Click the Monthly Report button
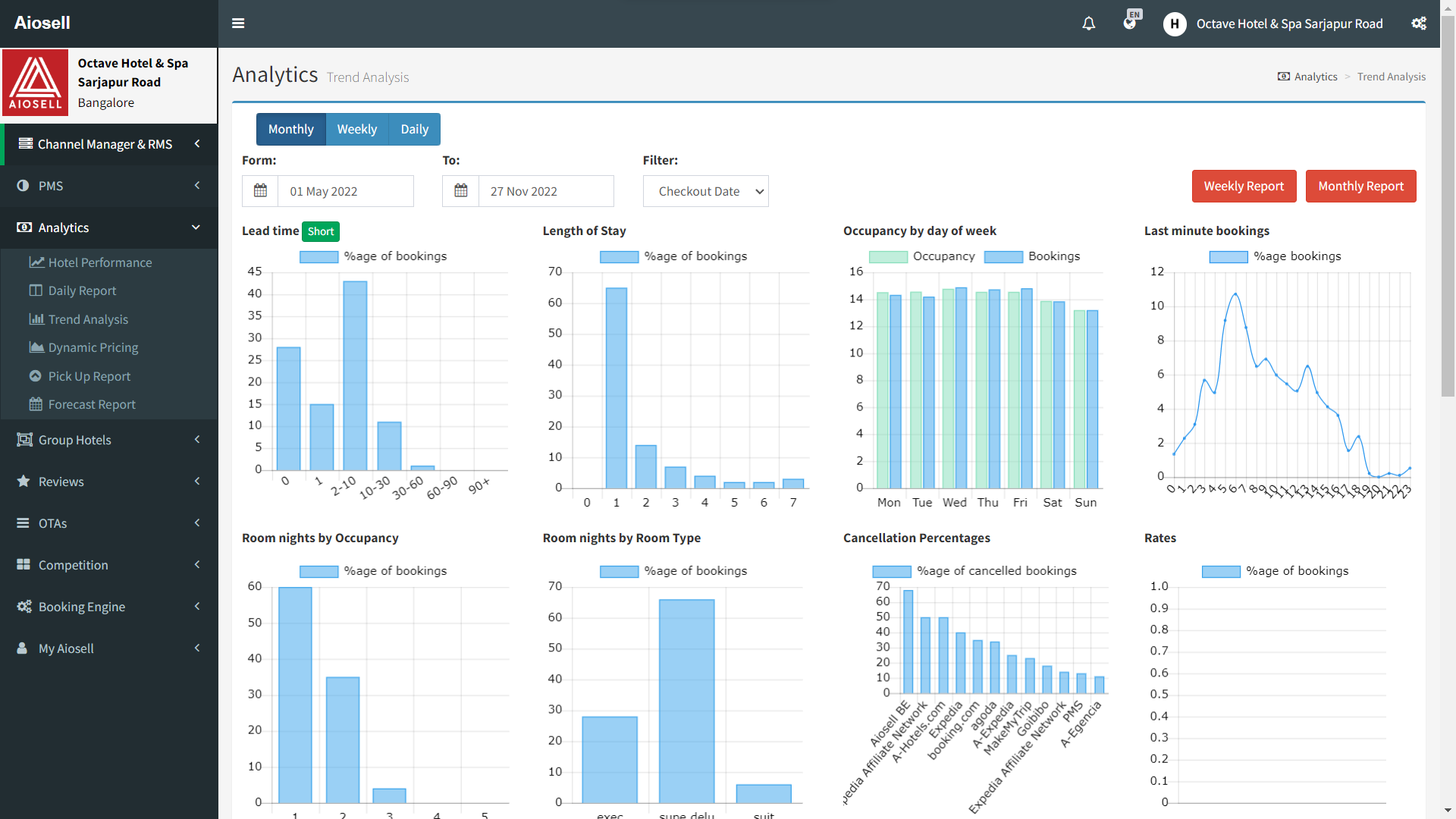 pyautogui.click(x=1360, y=186)
